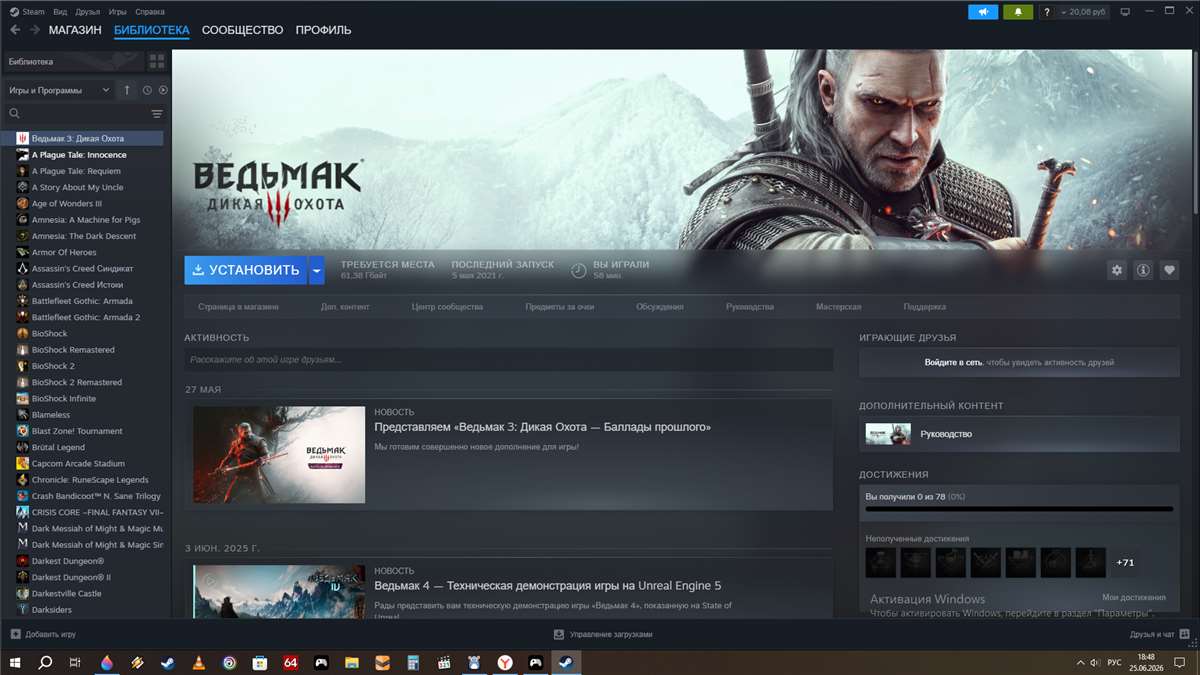Screen dimensions: 1200x675
Task: Open the 'Поддержка' link
Action: tap(924, 307)
